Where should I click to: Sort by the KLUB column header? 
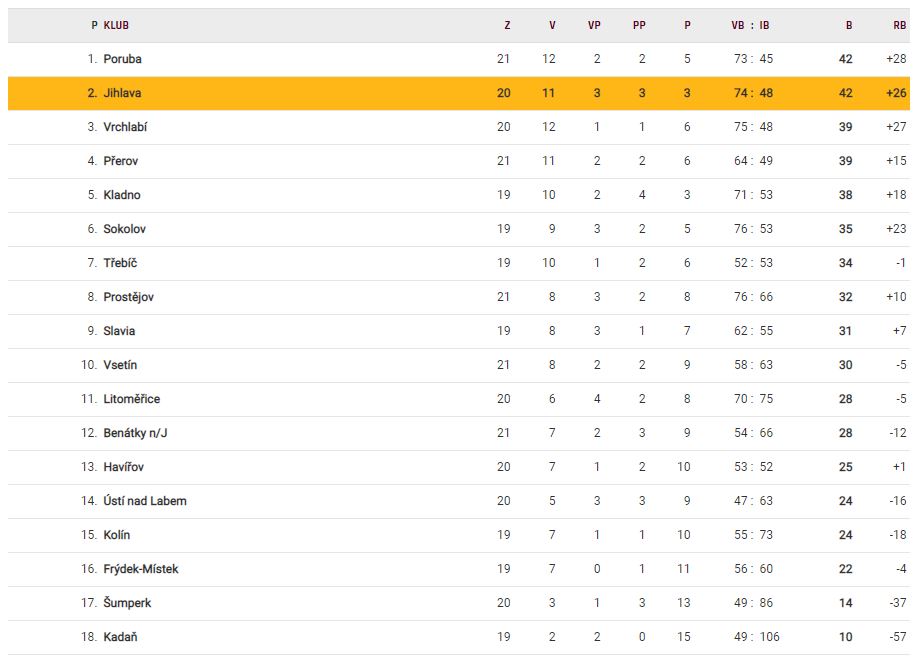click(x=116, y=25)
